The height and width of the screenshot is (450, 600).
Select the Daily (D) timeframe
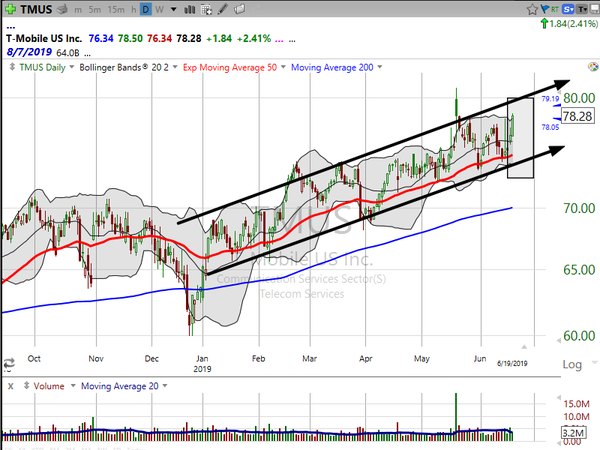click(x=146, y=10)
